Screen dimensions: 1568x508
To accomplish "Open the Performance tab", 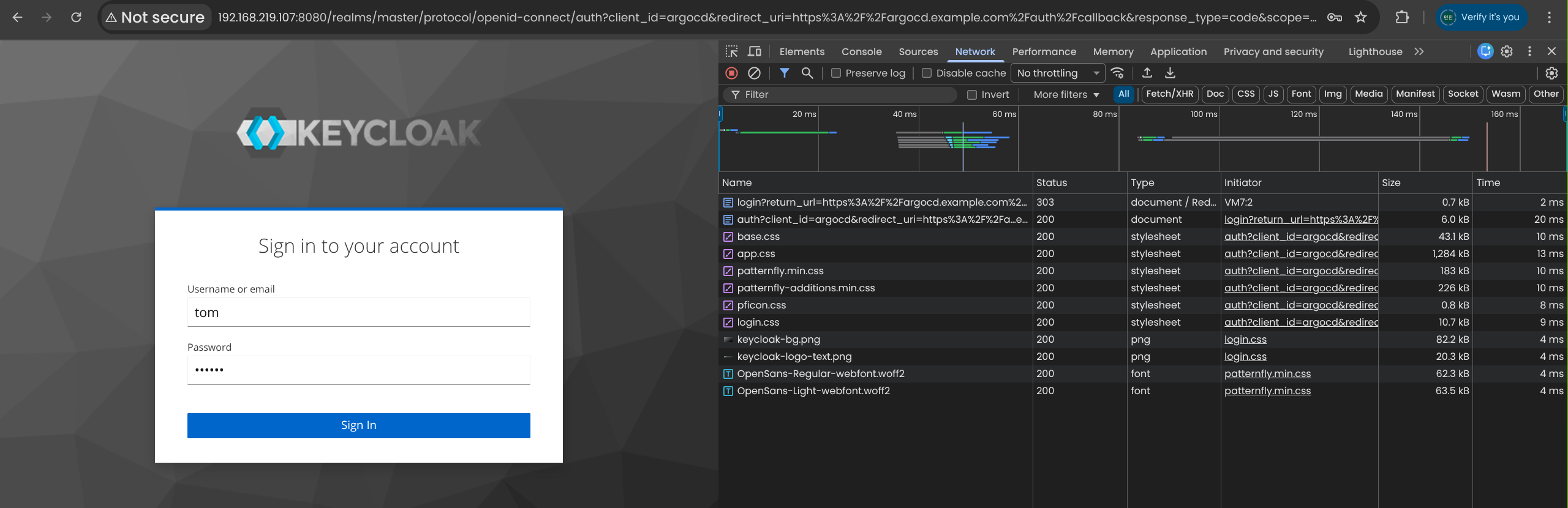I will (x=1044, y=51).
